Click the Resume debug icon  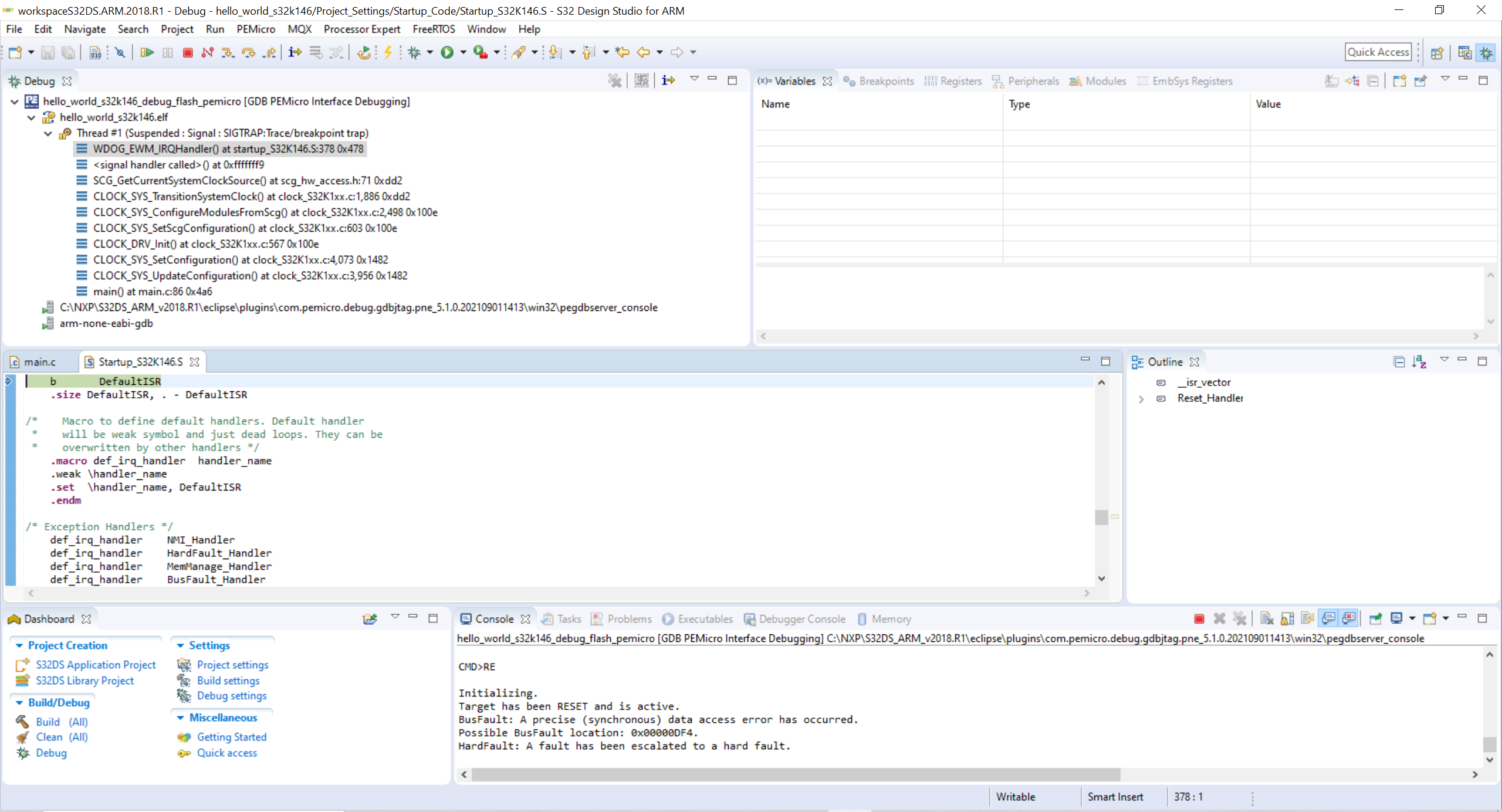tap(147, 52)
